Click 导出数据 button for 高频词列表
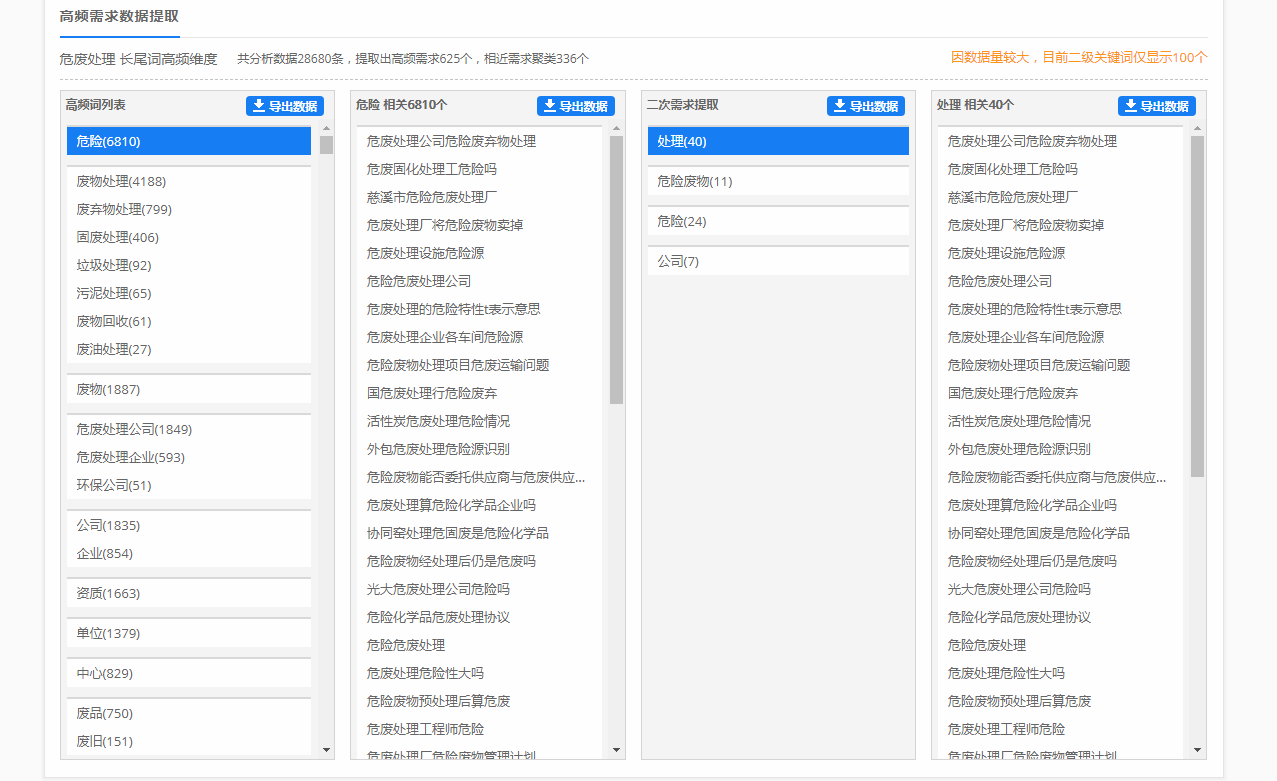 pos(285,107)
